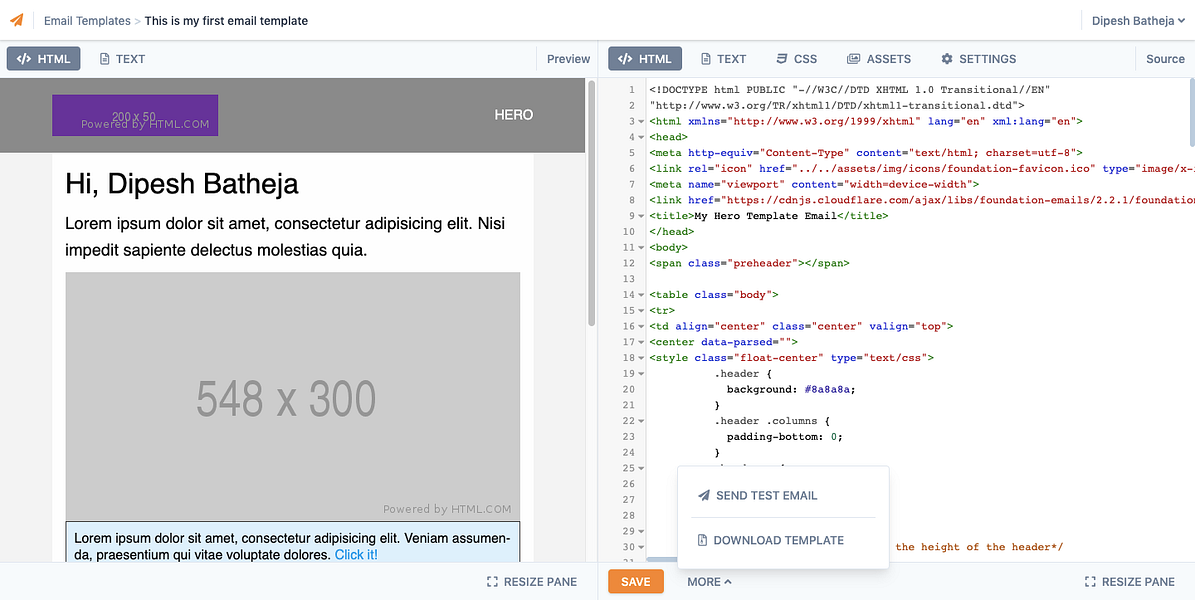
Task: Open the Assets tab
Action: (x=879, y=59)
